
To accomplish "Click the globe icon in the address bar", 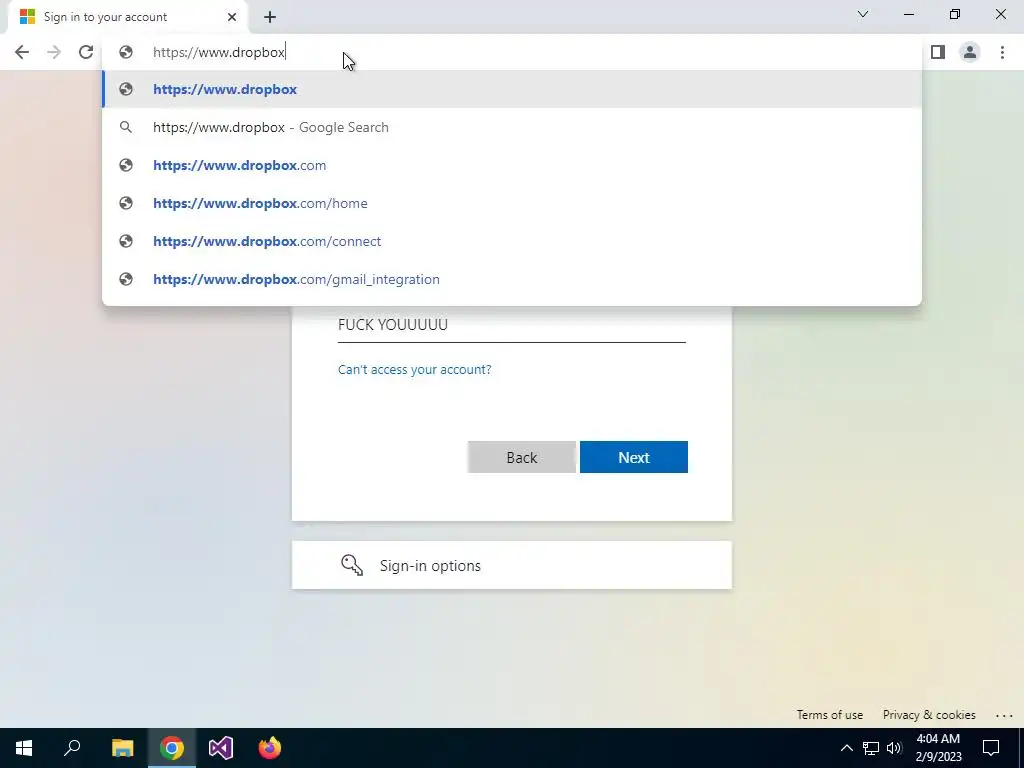I will (126, 52).
